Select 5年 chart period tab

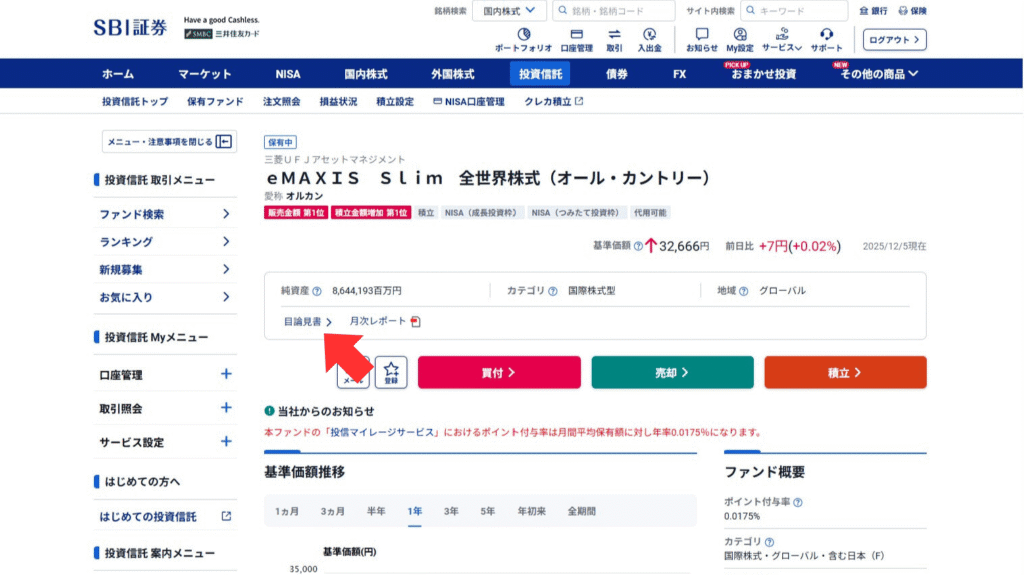tap(488, 511)
